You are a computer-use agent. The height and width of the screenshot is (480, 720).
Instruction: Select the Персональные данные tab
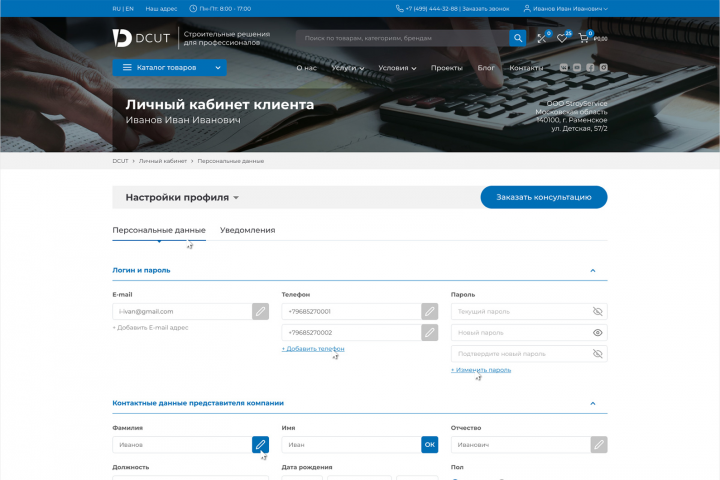[x=159, y=230]
